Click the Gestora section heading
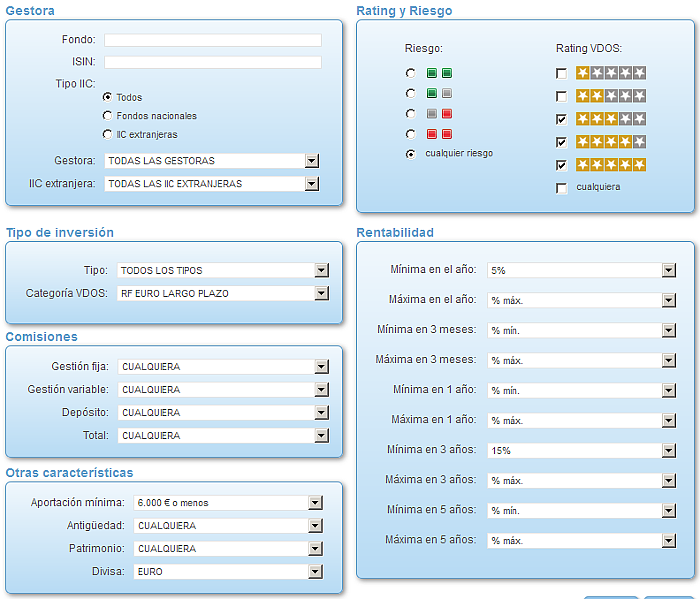This screenshot has width=700, height=599. (30, 11)
